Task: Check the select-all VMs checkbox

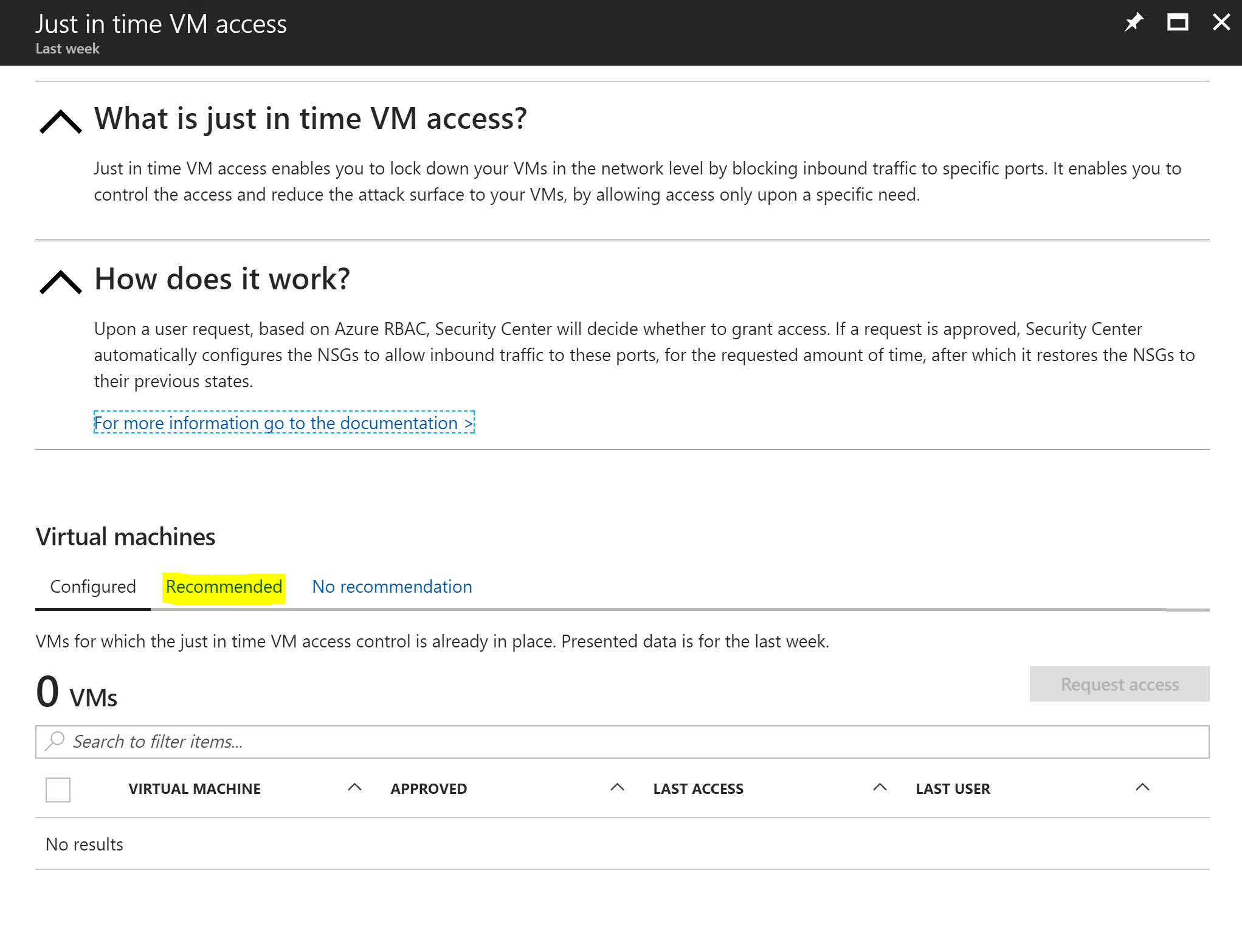Action: (x=58, y=789)
